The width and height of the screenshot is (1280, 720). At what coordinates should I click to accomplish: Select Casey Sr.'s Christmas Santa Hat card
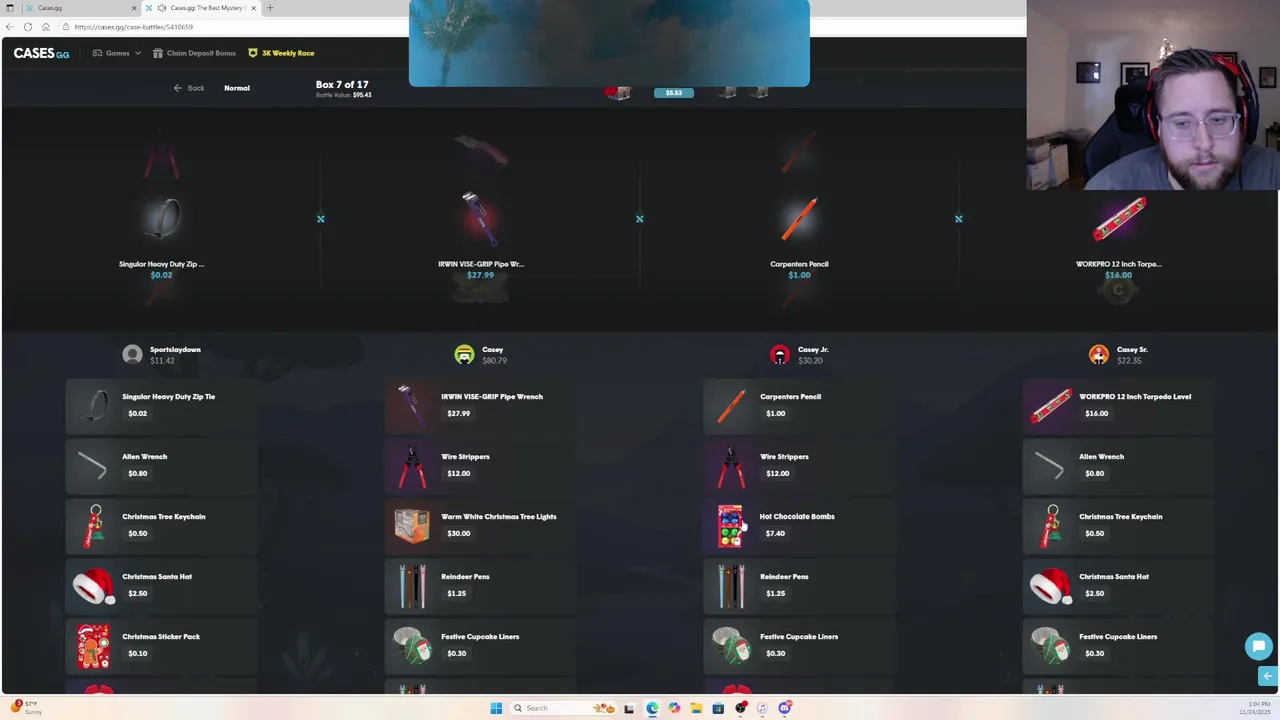coord(1118,585)
